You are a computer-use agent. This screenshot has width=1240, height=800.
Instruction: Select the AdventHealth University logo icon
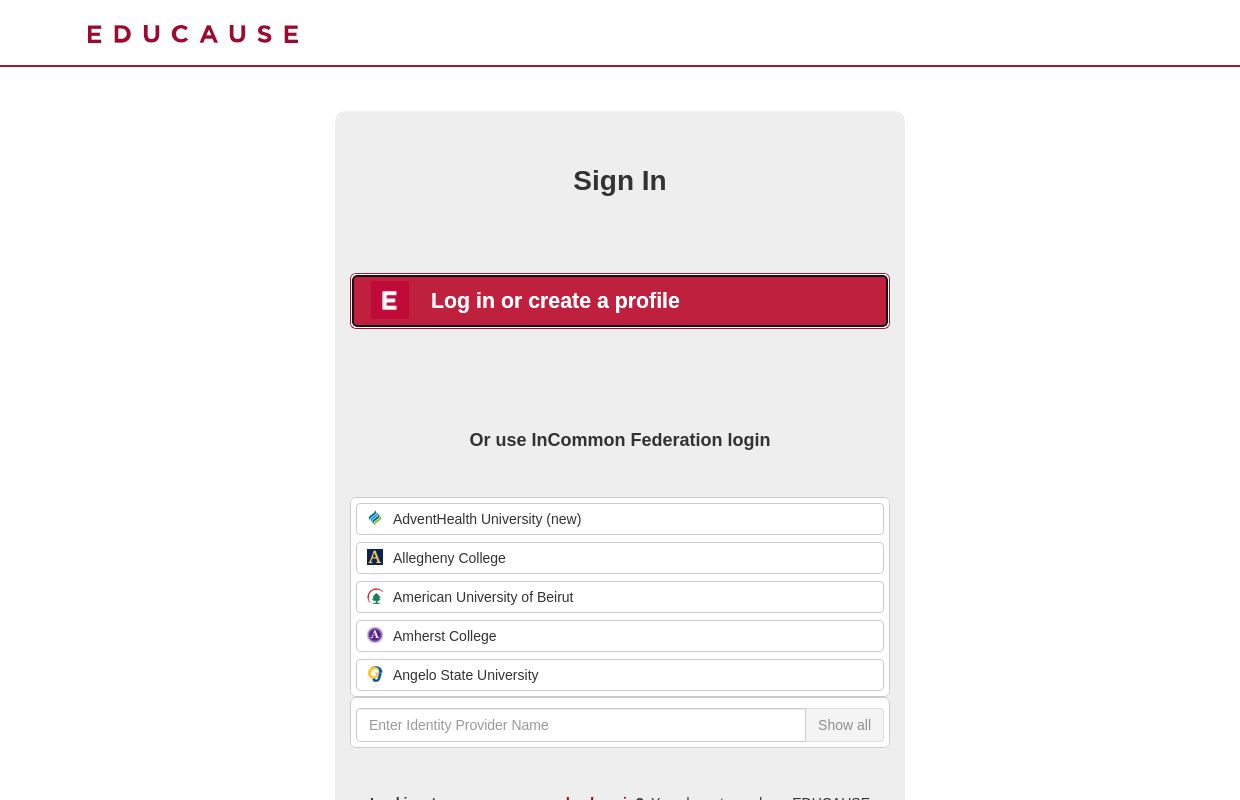(x=375, y=518)
